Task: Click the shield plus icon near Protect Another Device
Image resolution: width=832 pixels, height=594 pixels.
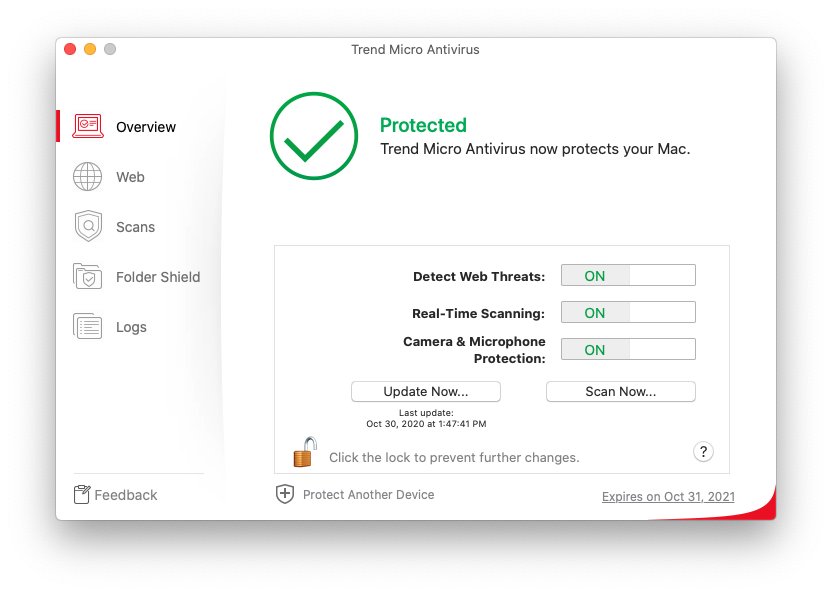Action: coord(285,494)
